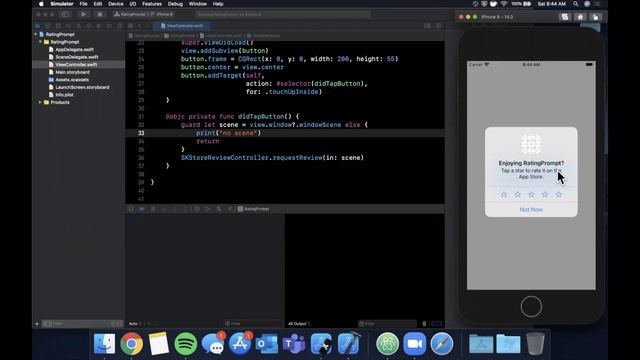
Task: Expand the Products folder
Action: (x=40, y=102)
